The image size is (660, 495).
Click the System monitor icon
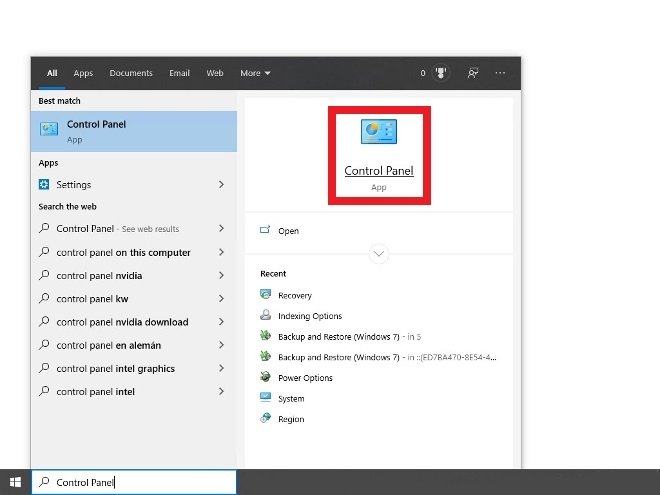(265, 397)
